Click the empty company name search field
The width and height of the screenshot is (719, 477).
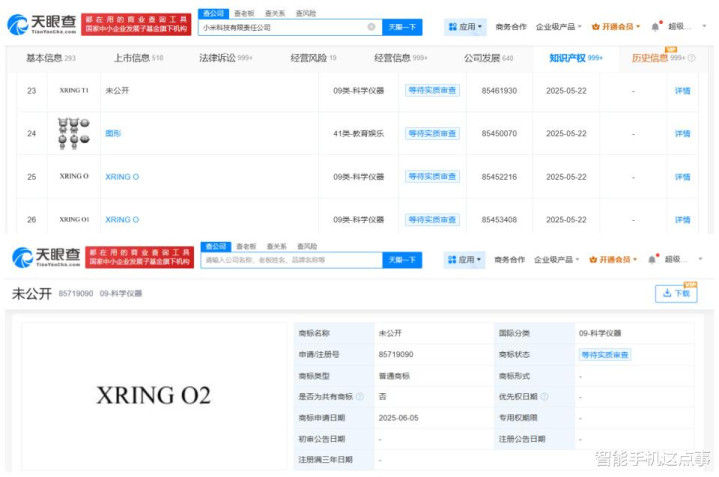[292, 261]
